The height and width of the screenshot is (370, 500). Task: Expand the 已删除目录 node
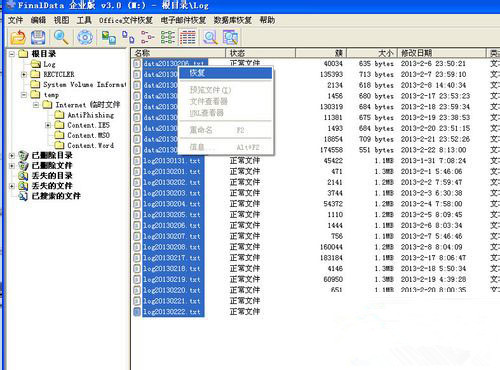12,156
